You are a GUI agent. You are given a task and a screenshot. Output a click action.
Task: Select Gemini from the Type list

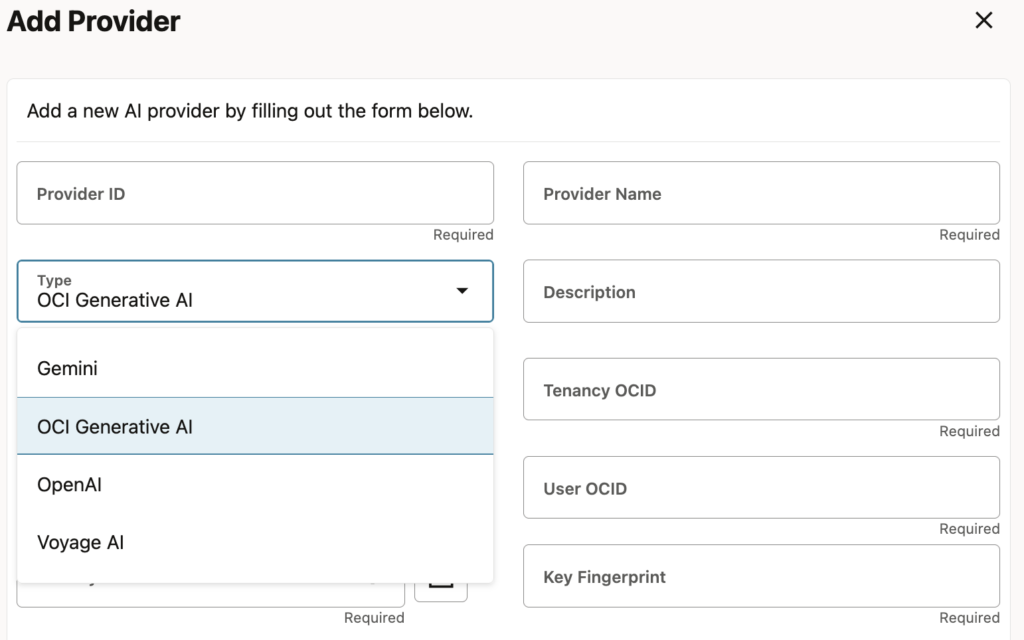tap(255, 368)
